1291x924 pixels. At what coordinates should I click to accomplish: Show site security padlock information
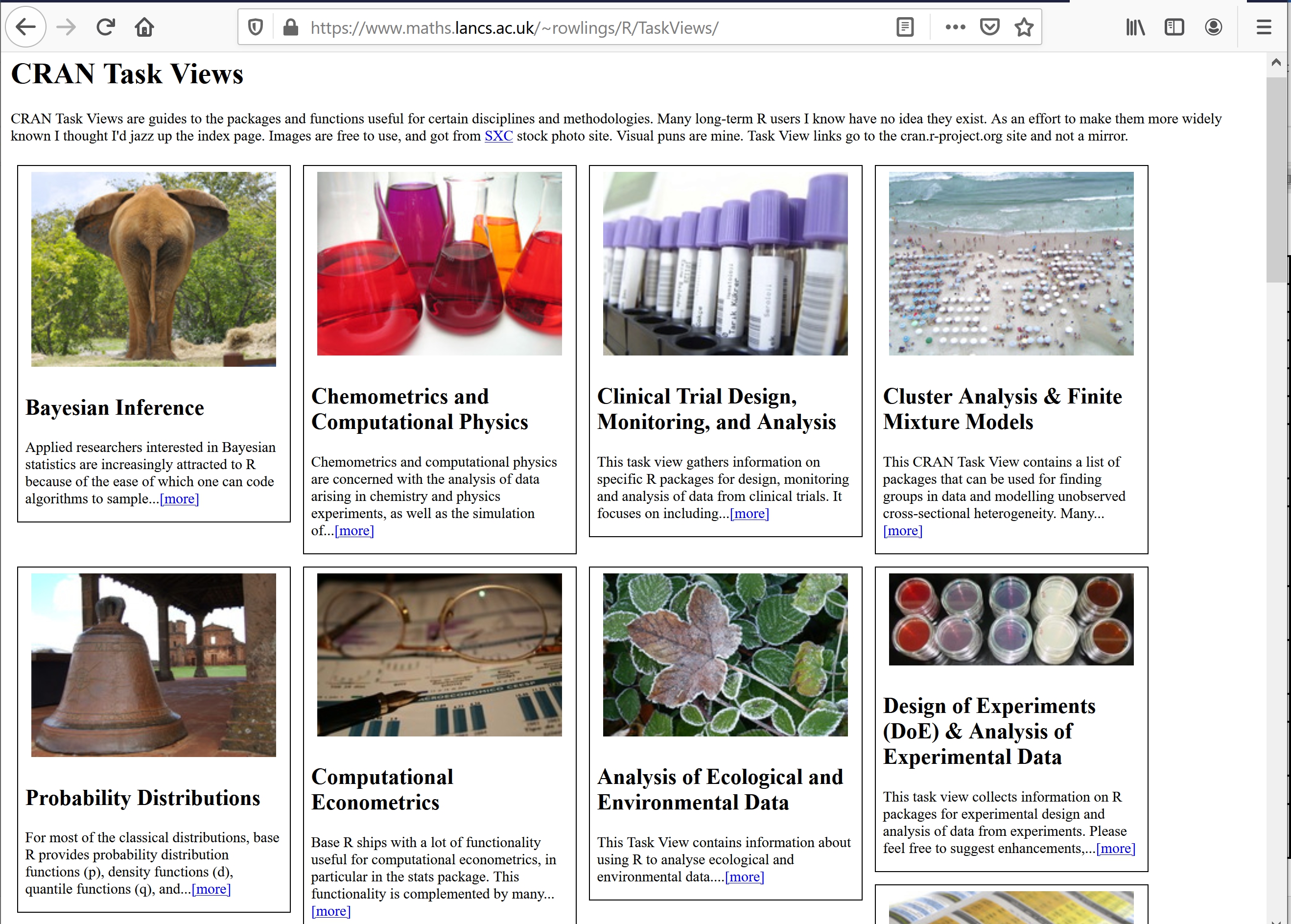(x=291, y=27)
